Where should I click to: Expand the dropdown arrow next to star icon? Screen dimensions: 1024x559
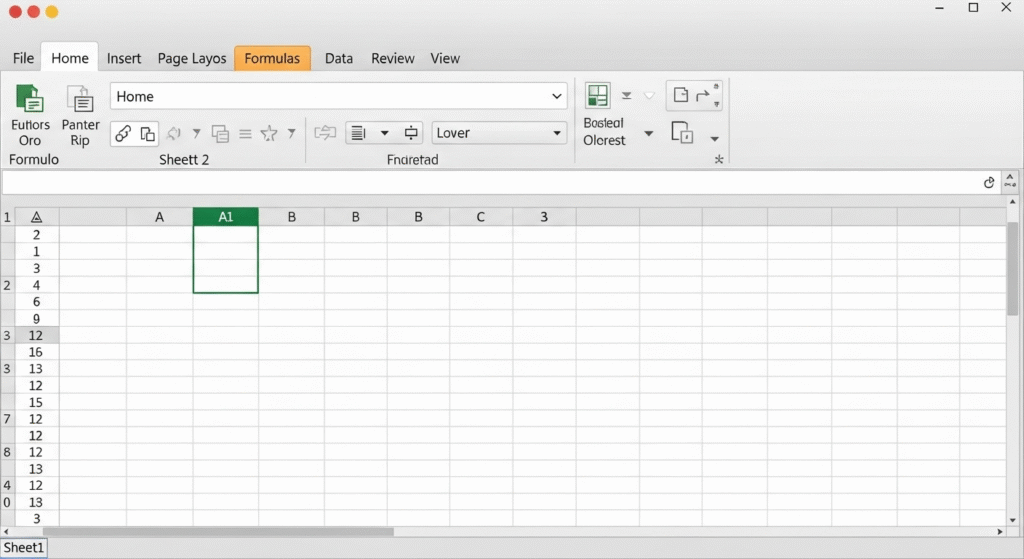[291, 133]
